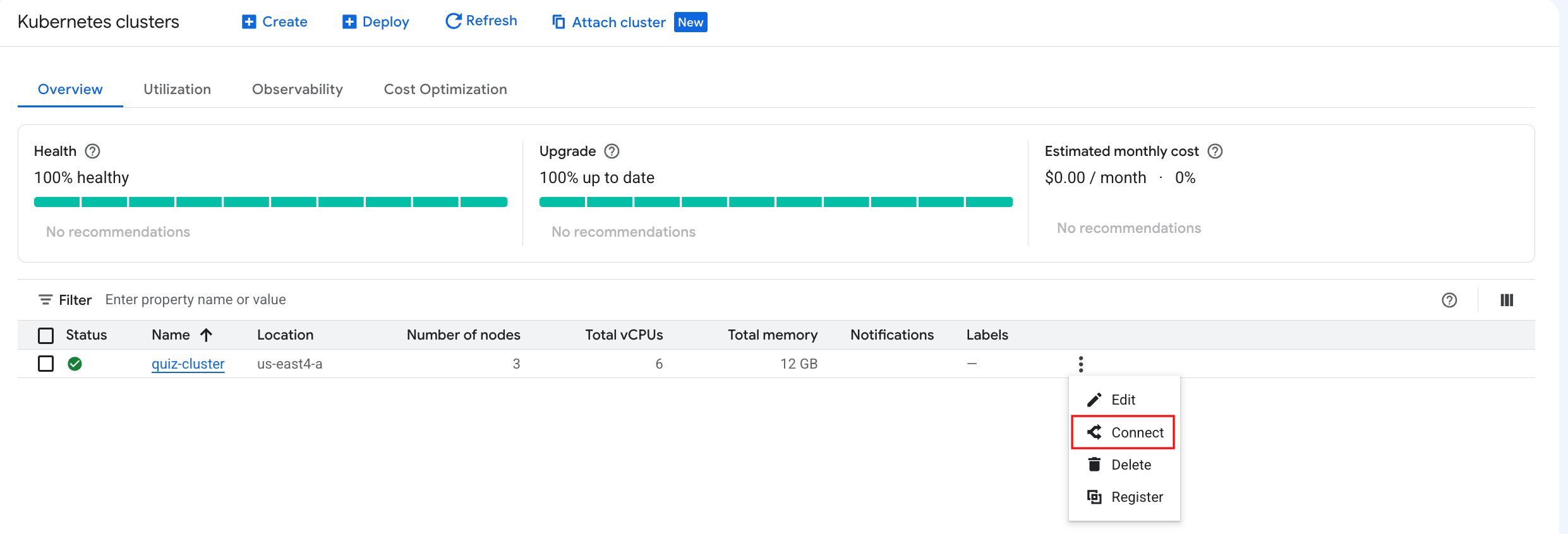Open the Upgrade help icon
Screen dimensions: 1568x534
click(612, 151)
